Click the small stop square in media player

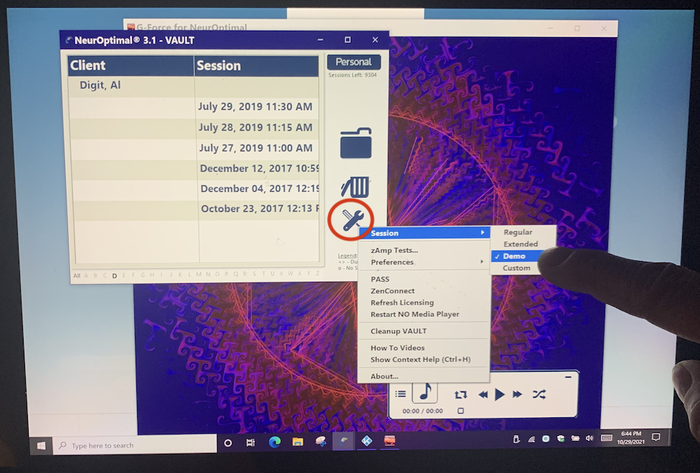461,411
